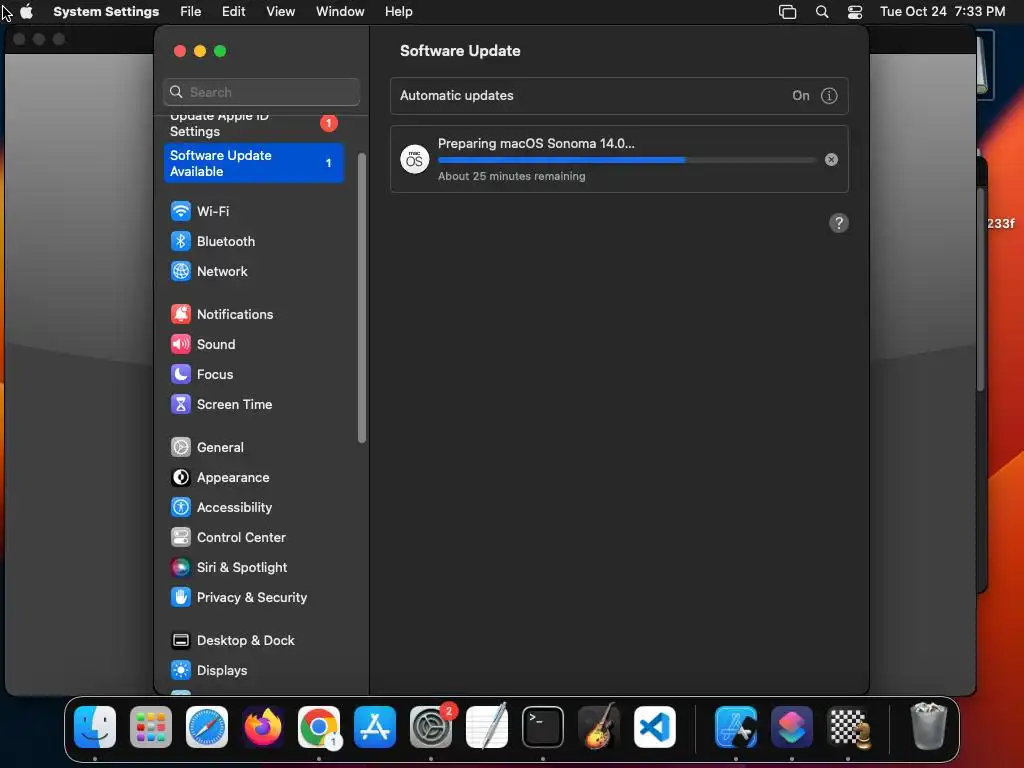
Task: Open the Window menu
Action: coord(340,12)
